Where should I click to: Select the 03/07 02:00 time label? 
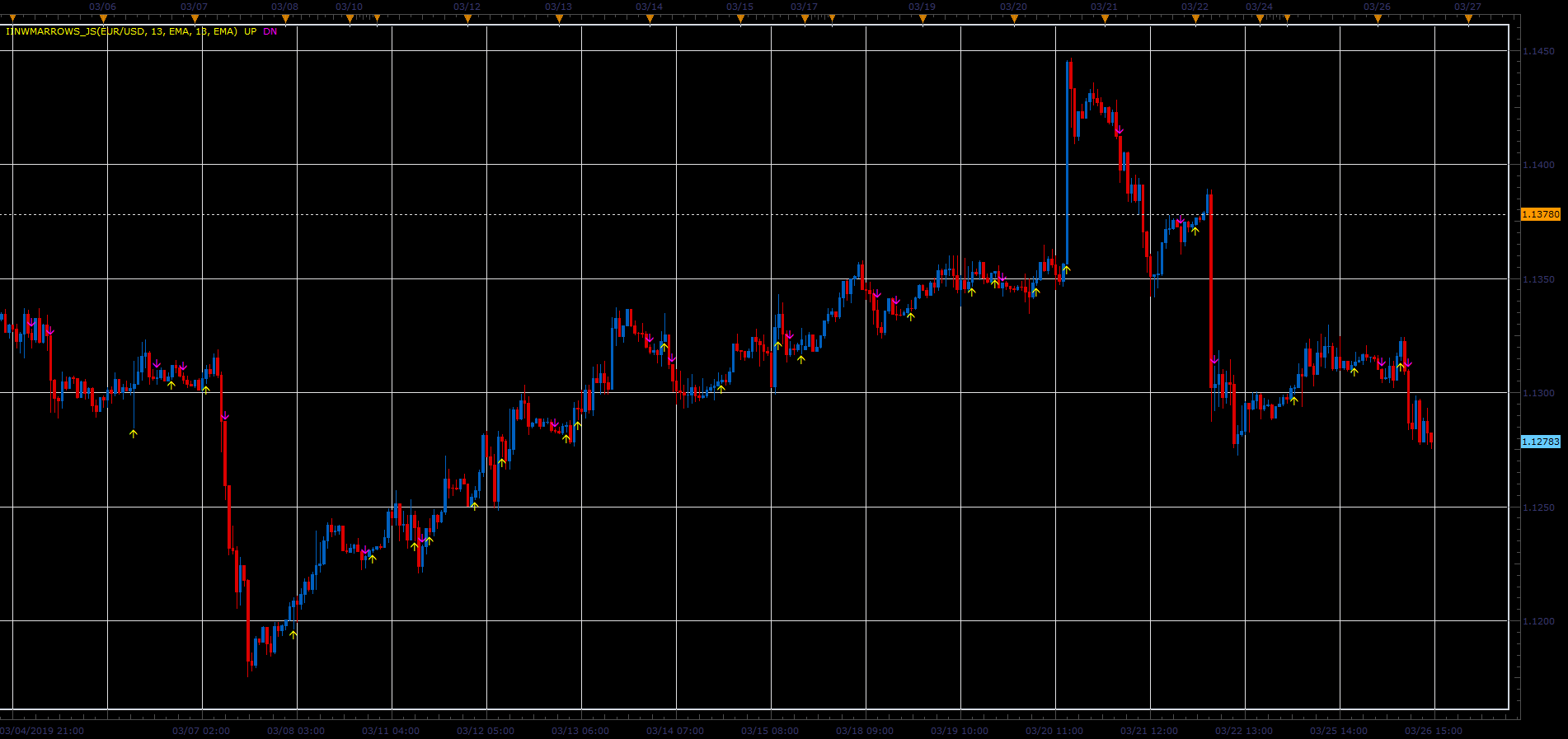(201, 731)
